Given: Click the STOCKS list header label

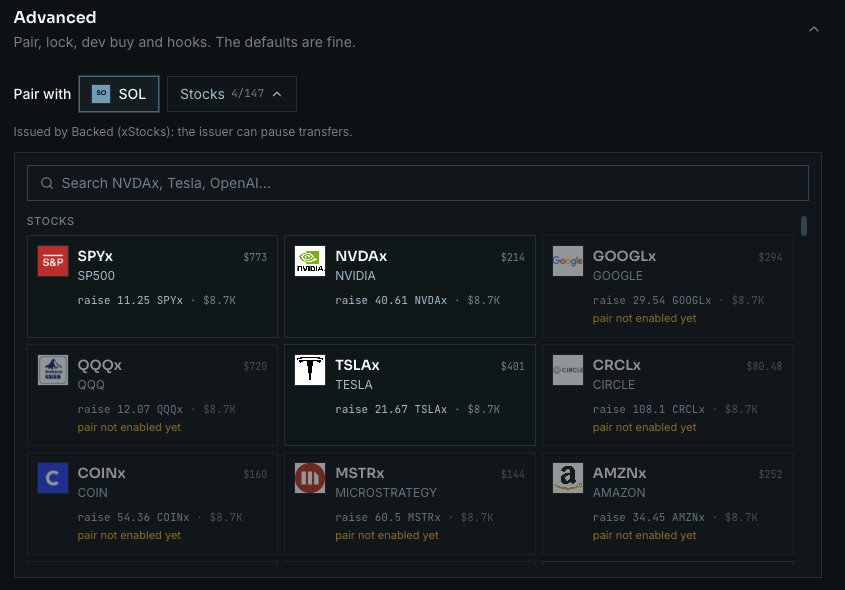Looking at the screenshot, I should 51,221.
